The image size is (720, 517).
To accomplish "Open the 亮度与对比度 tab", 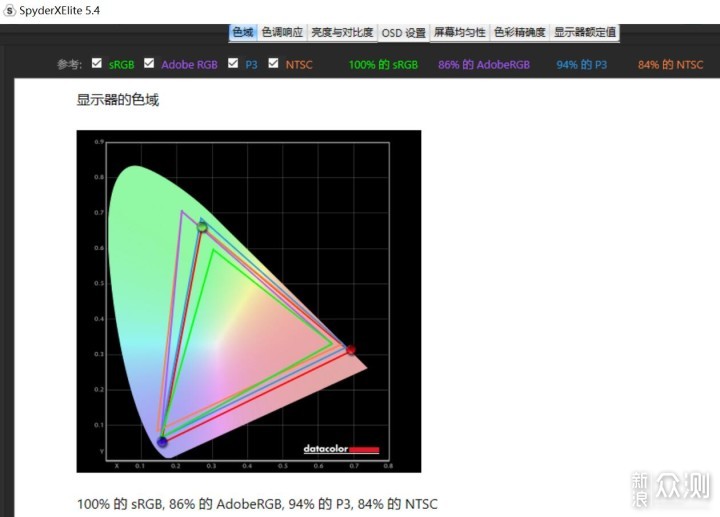I will pyautogui.click(x=342, y=32).
